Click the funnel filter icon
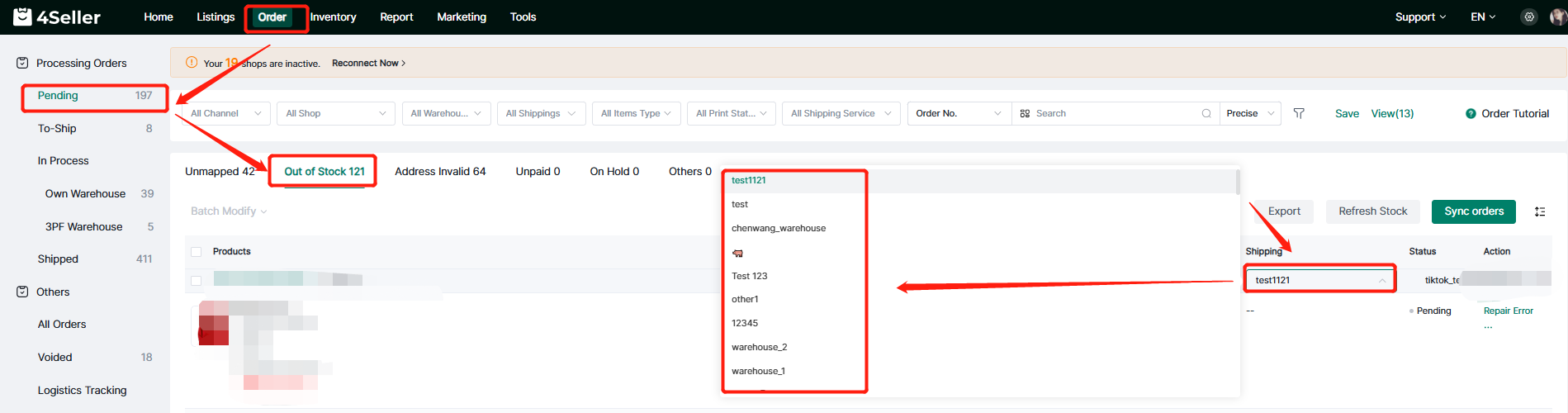1568x413 pixels. click(1299, 113)
